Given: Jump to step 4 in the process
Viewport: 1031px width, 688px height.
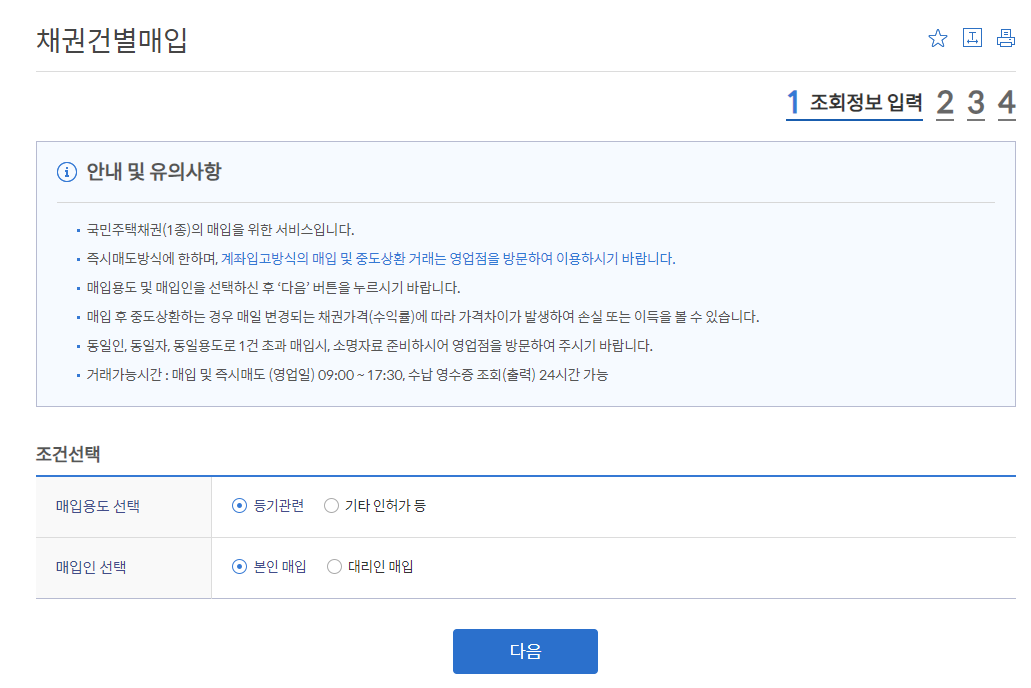Looking at the screenshot, I should click(x=1006, y=103).
